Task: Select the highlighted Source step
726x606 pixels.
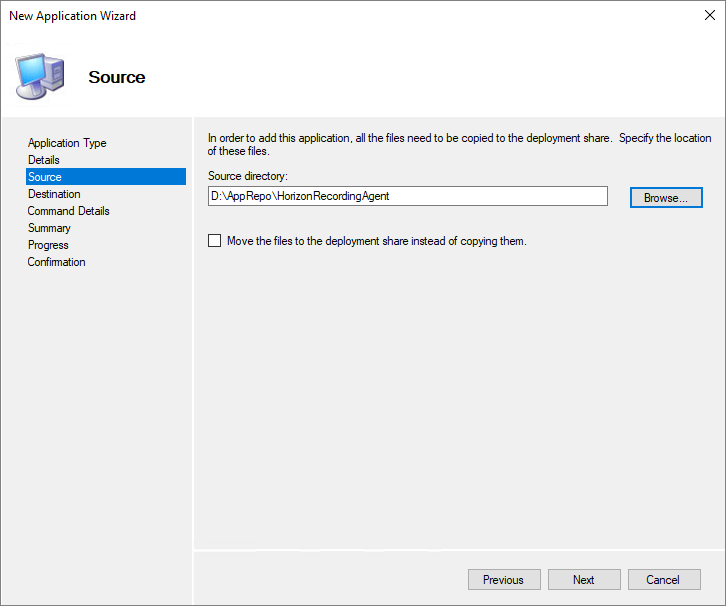Action: coord(45,177)
